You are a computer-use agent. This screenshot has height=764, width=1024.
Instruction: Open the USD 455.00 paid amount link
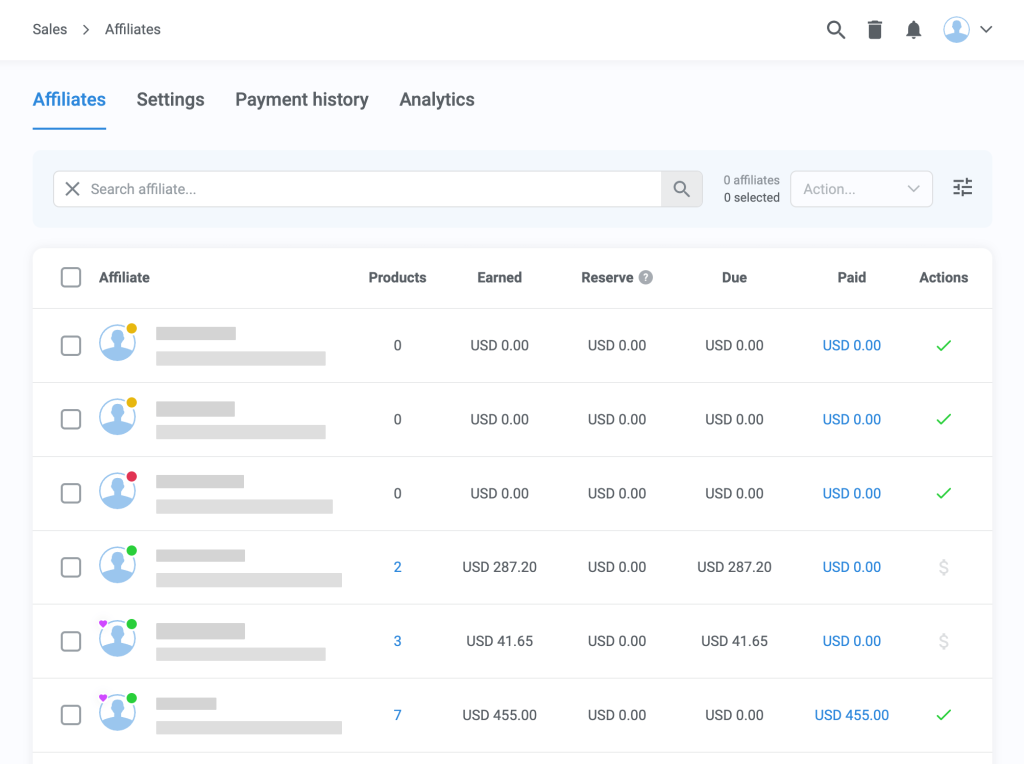[851, 715]
